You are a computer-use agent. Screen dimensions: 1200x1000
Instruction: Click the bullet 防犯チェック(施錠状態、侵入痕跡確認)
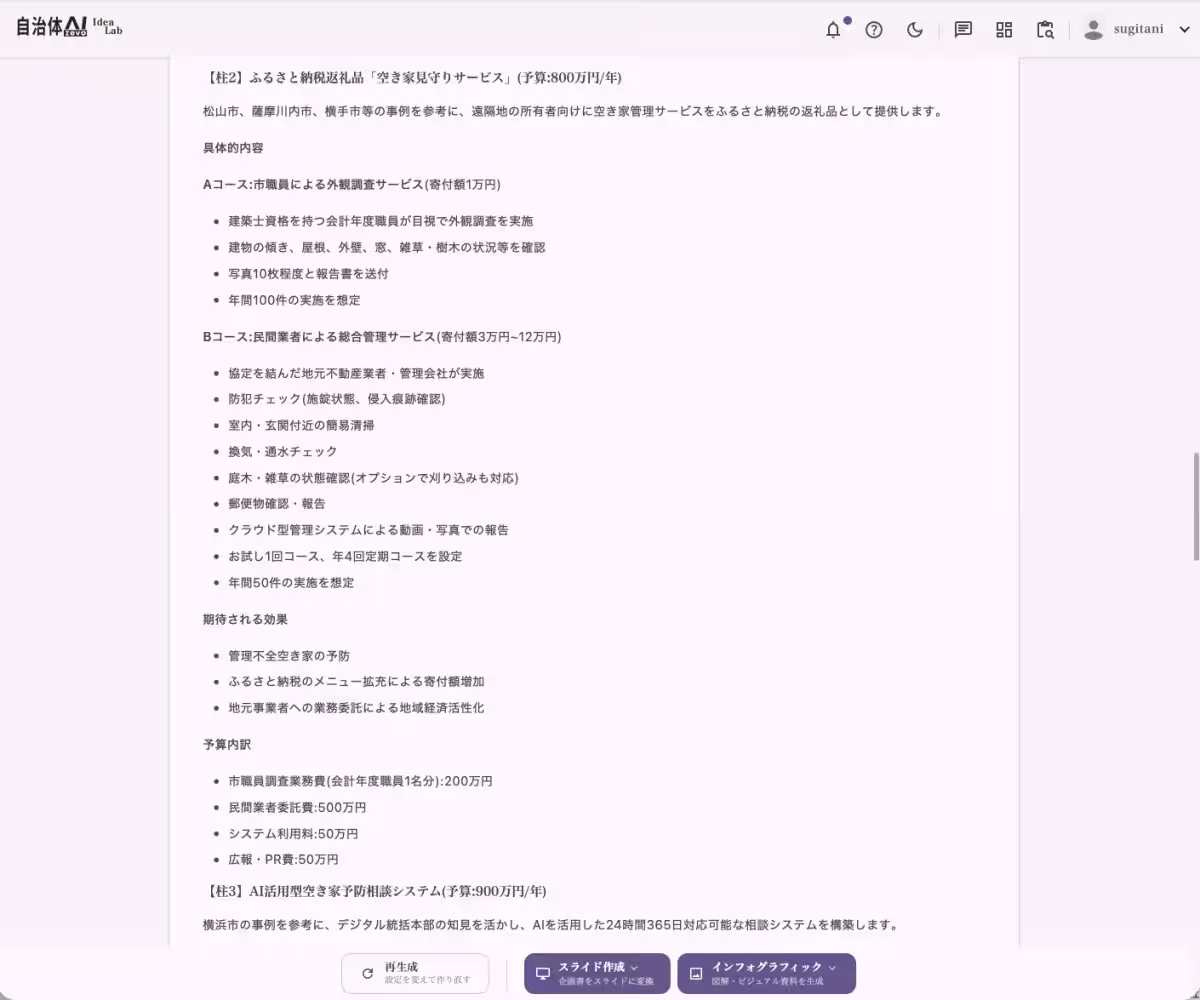pos(337,399)
